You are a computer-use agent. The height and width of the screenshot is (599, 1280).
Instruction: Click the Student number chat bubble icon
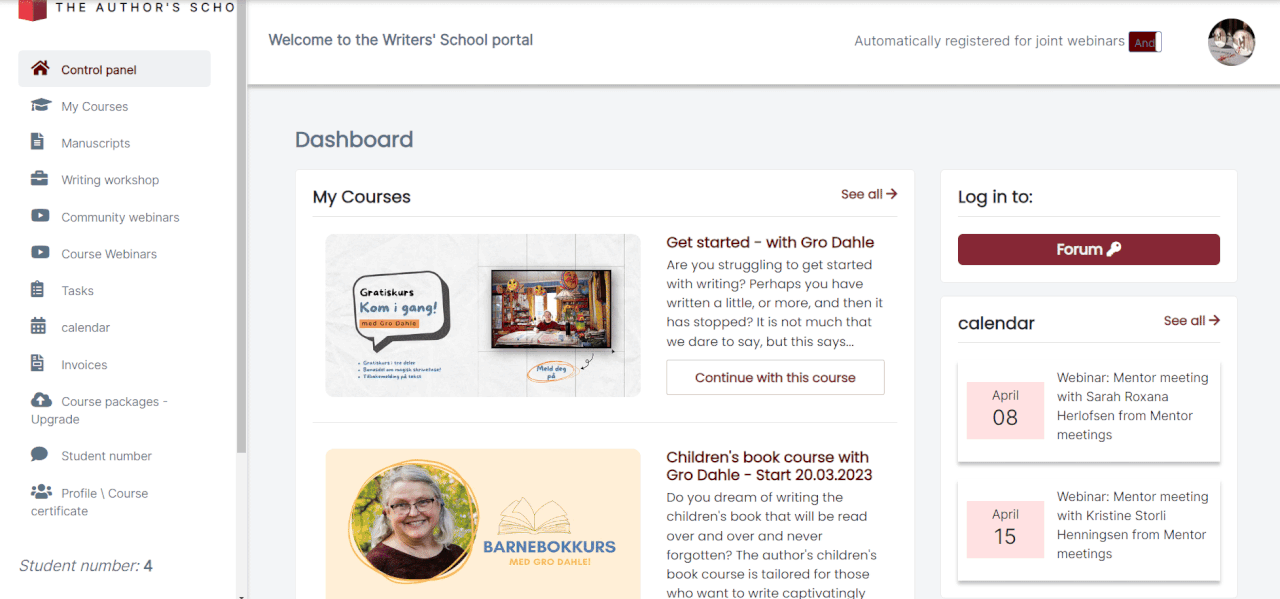[x=40, y=454]
